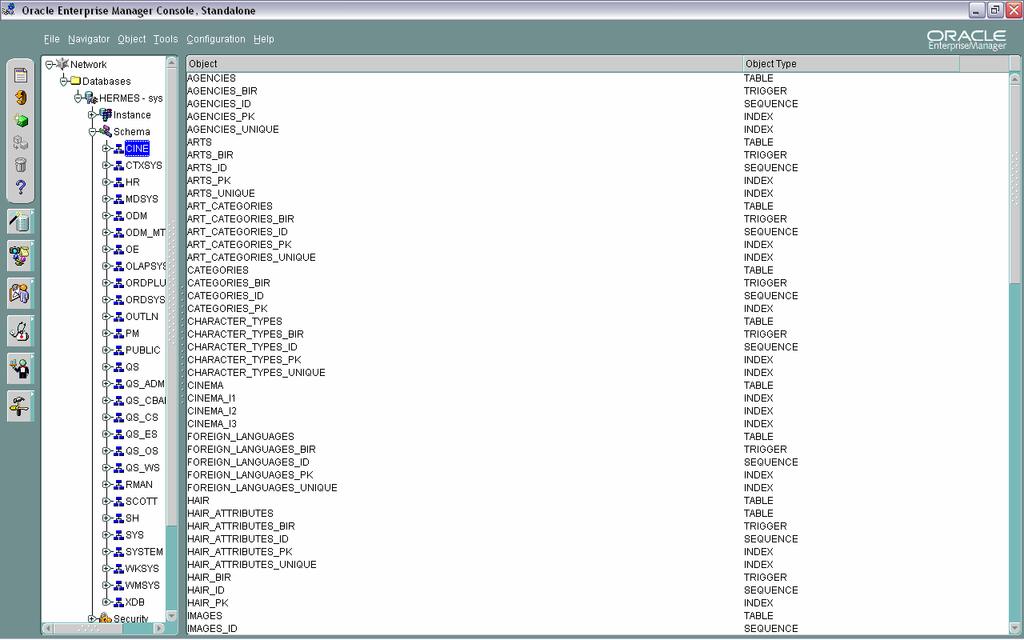Select the HAIR_ATTRIBUTES_PK index row
This screenshot has width=1024, height=640.
(598, 551)
